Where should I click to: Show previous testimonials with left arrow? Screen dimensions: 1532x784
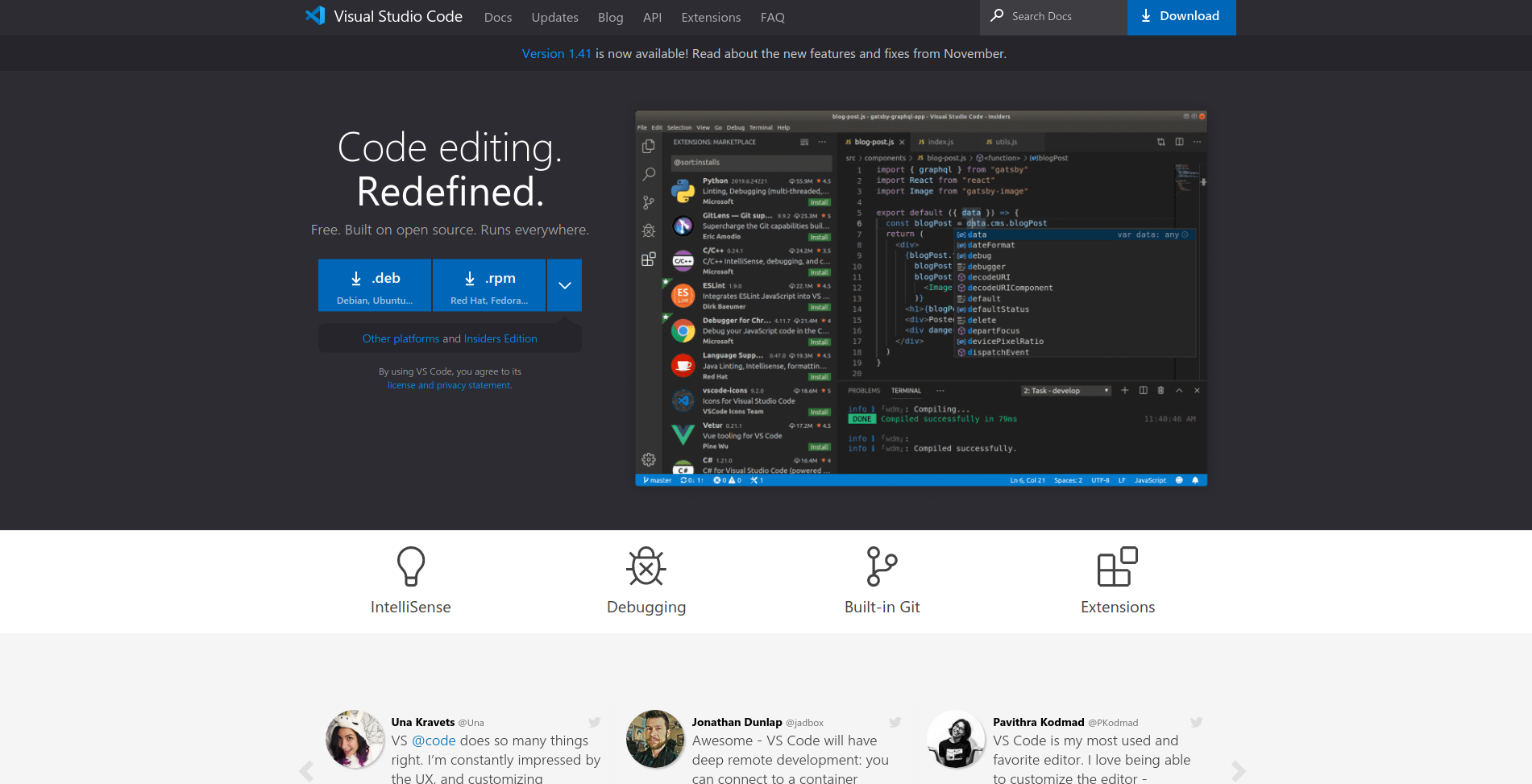(x=306, y=771)
